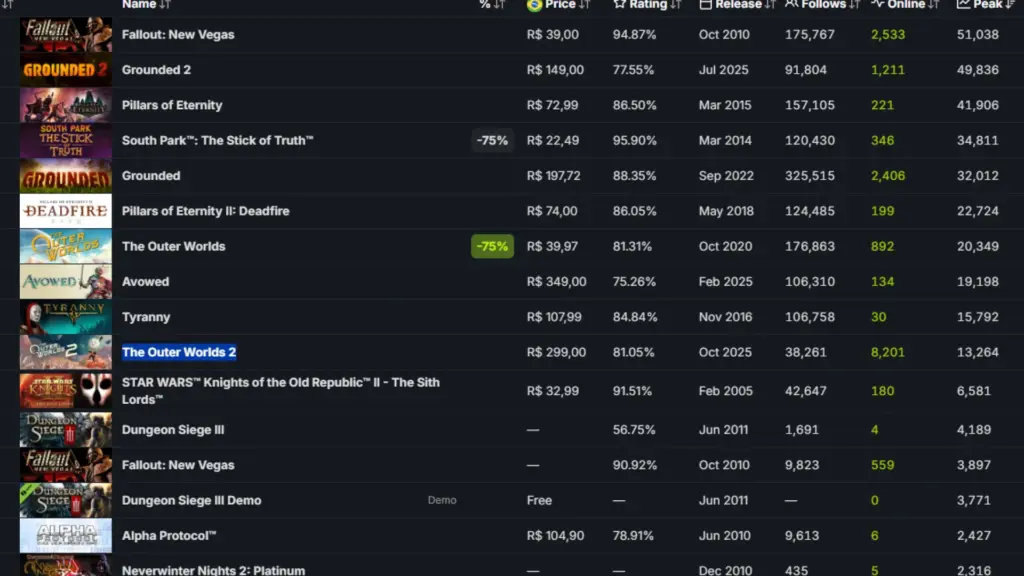Open The Outer Worlds 2 title link
The image size is (1024, 576).
(179, 352)
